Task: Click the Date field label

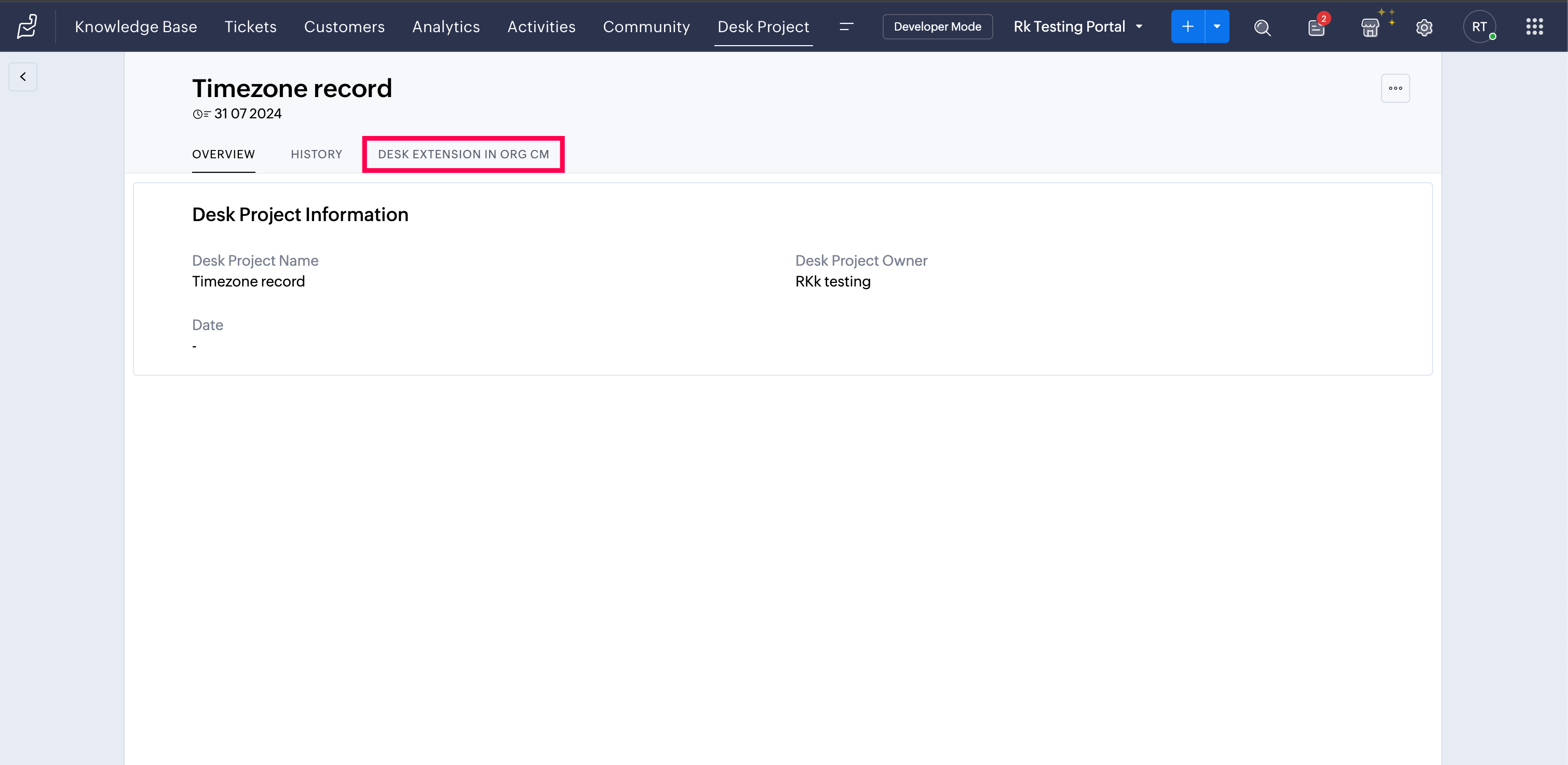Action: pos(208,325)
